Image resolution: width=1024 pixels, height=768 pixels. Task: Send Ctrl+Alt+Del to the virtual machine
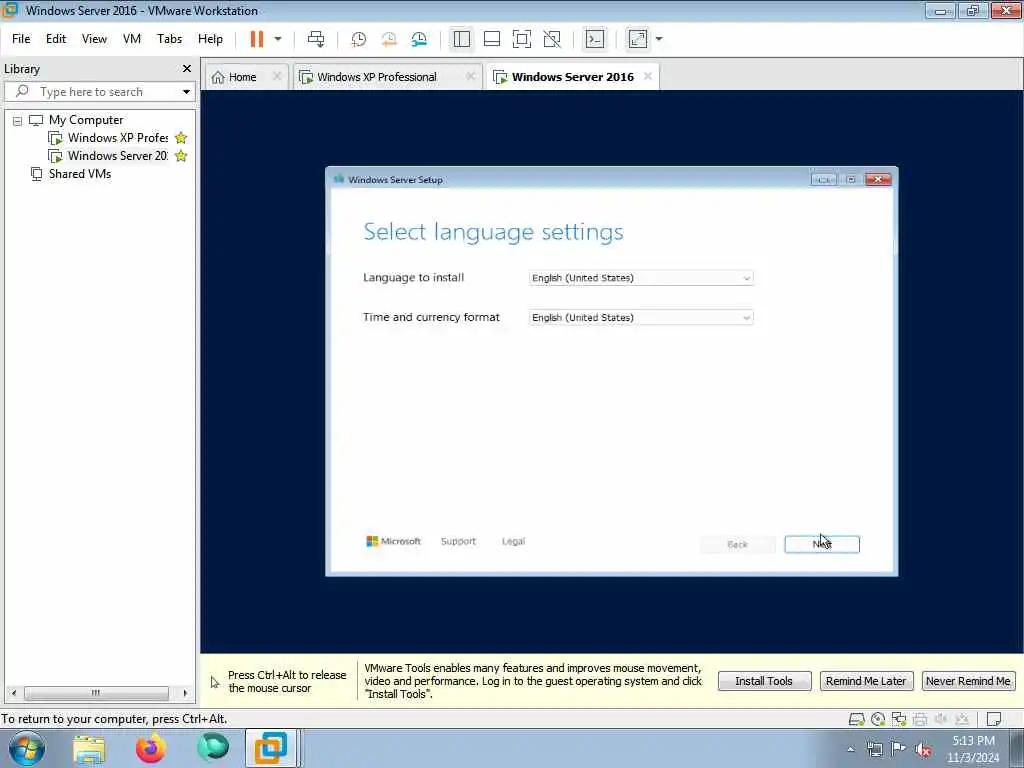point(316,39)
